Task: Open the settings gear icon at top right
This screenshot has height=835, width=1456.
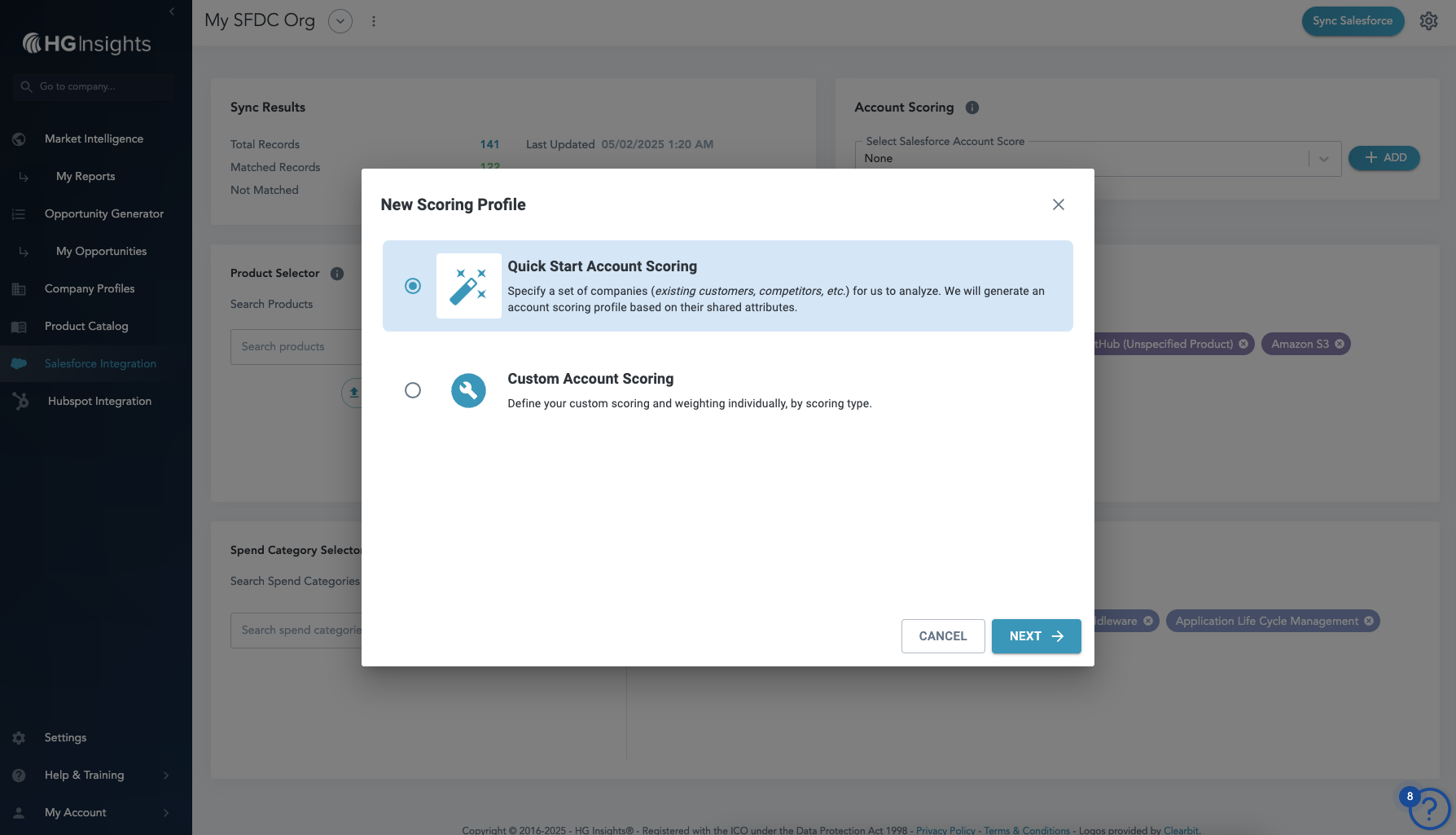Action: 1429,21
